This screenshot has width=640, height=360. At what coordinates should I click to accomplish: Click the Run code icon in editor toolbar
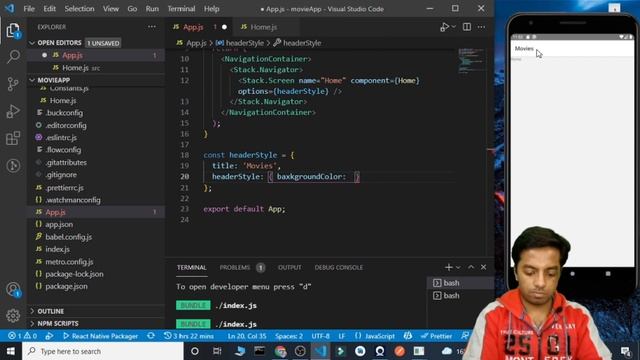pos(444,27)
